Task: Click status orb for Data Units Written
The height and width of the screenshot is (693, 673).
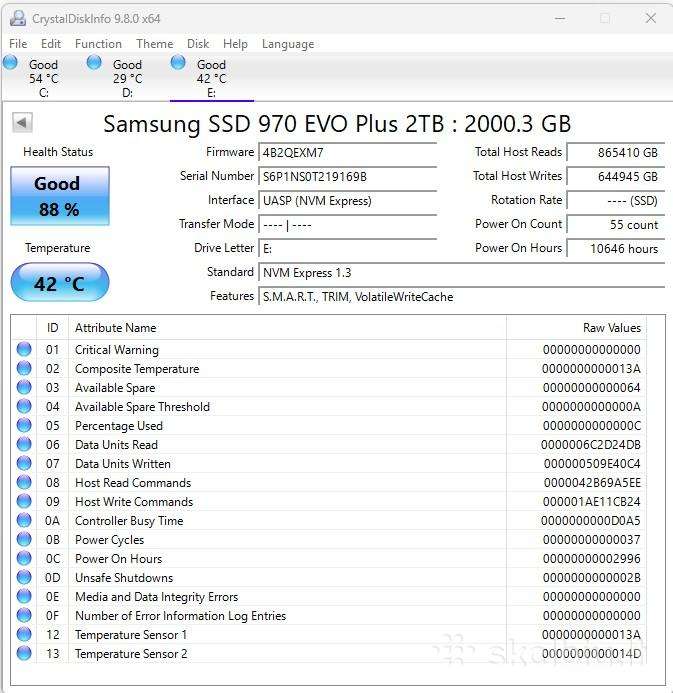Action: 24,463
